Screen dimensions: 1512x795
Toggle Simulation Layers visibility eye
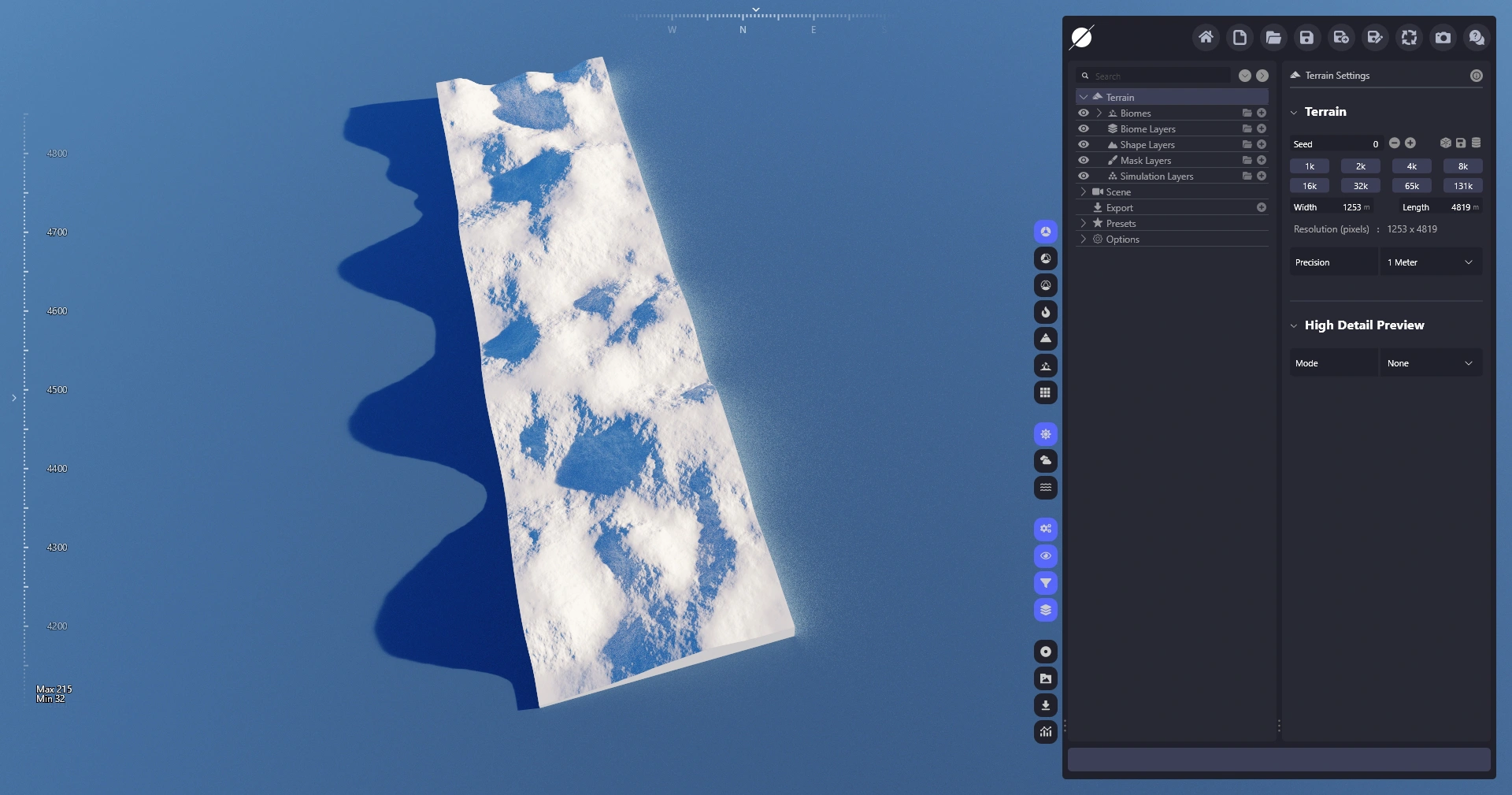(x=1084, y=176)
